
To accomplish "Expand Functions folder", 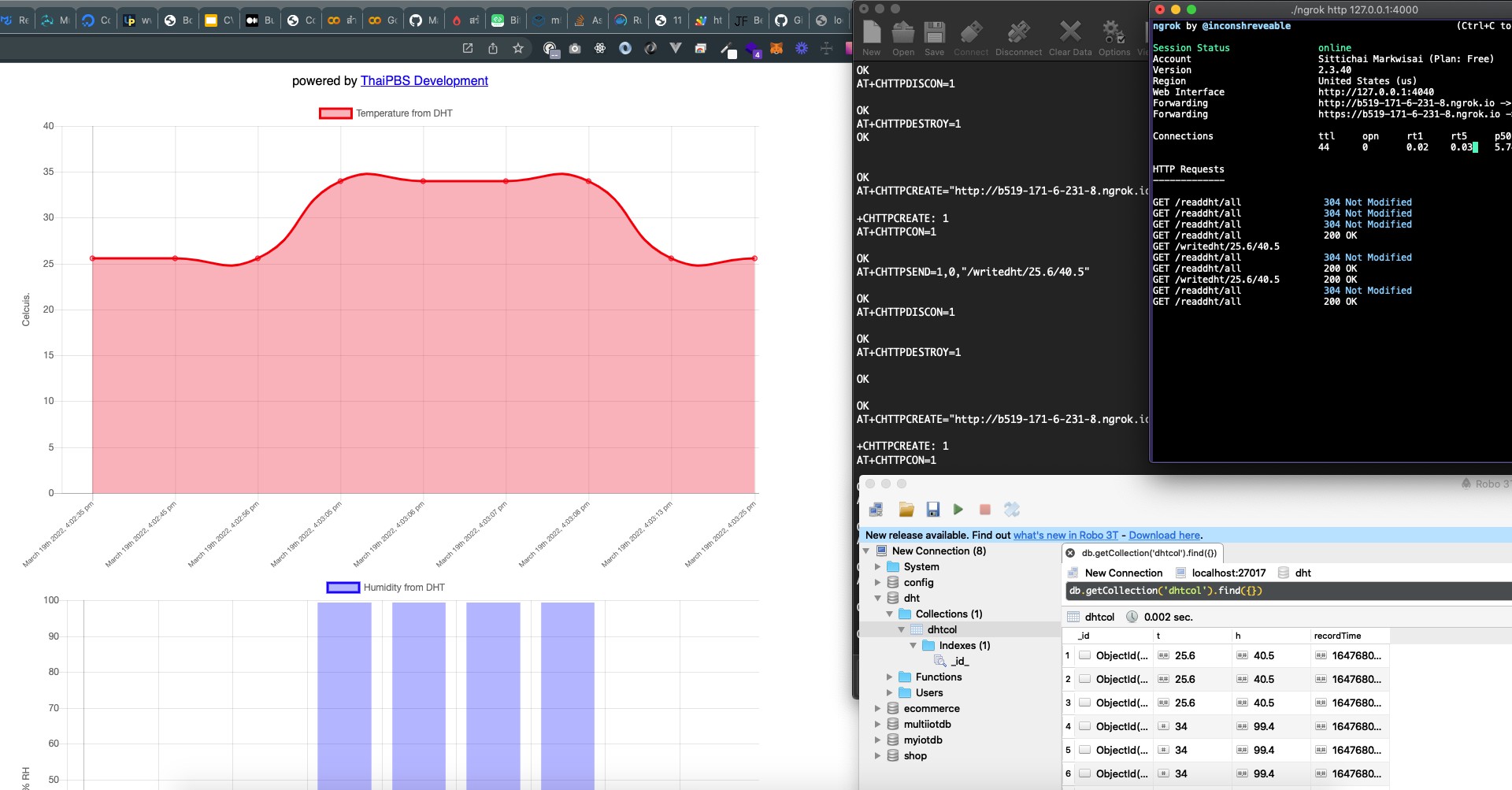I will tap(890, 677).
